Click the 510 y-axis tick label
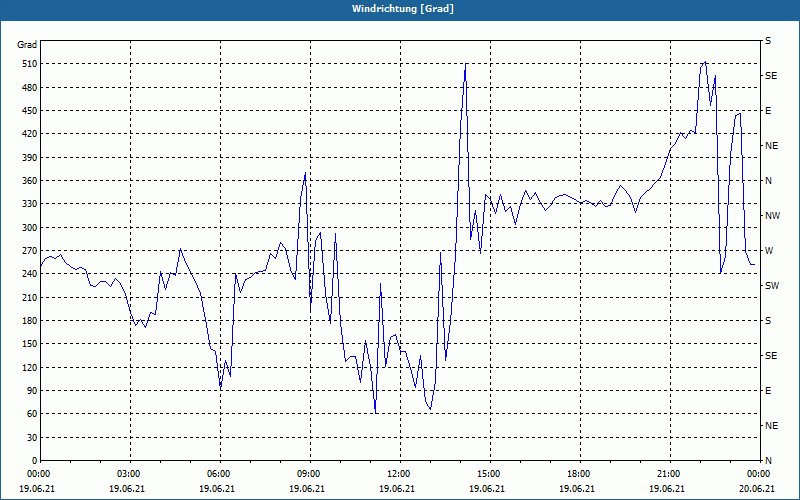 click(x=30, y=64)
